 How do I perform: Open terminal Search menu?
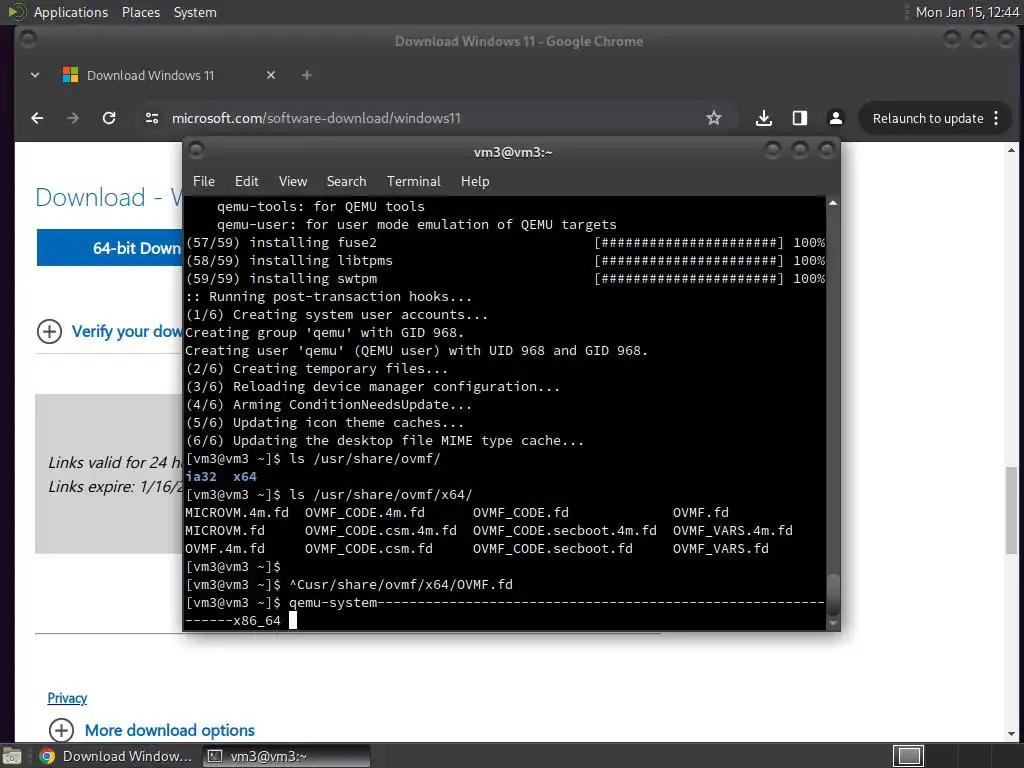346,182
